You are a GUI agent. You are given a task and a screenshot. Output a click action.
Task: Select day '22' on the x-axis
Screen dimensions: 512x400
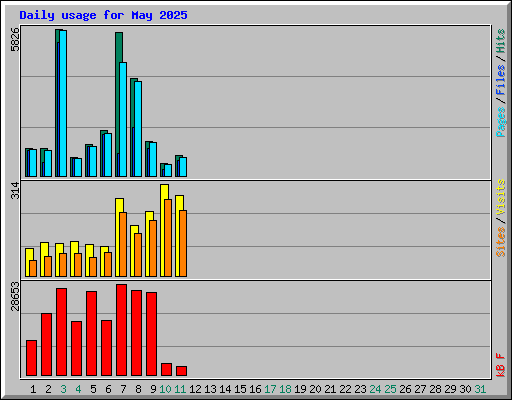[345, 389]
